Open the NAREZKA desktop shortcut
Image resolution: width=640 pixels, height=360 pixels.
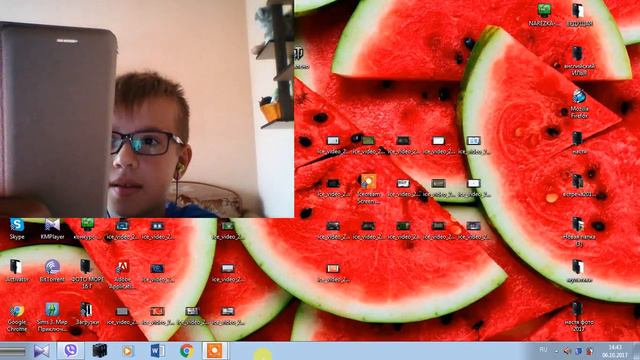(x=544, y=15)
